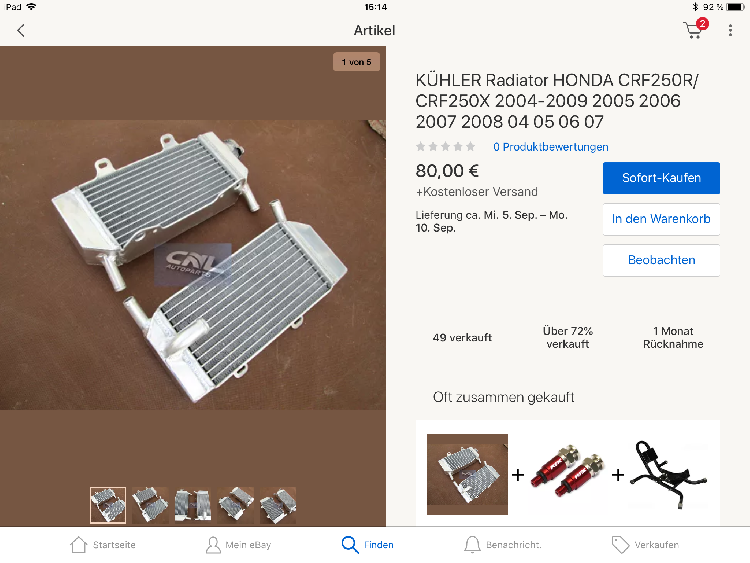Open the three-dot overflow menu
The image size is (750, 563).
(x=730, y=31)
